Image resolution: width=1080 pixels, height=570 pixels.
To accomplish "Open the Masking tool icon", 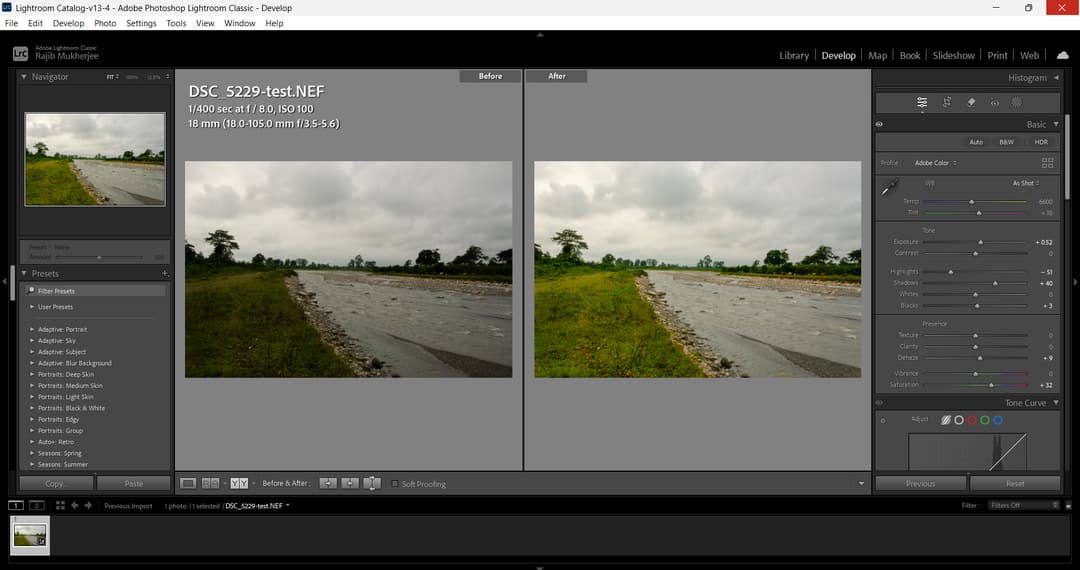I will coord(1017,102).
